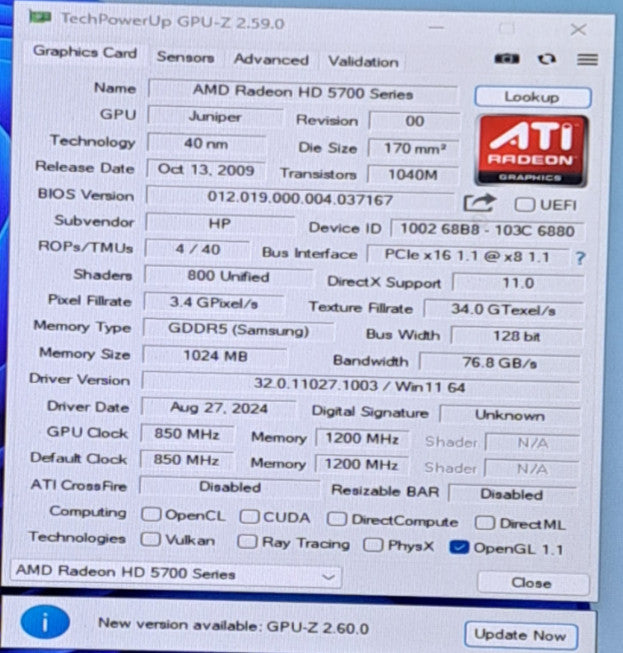Open the AMD Radeon HD 5700 Series dropdown
This screenshot has width=623, height=653.
175,574
